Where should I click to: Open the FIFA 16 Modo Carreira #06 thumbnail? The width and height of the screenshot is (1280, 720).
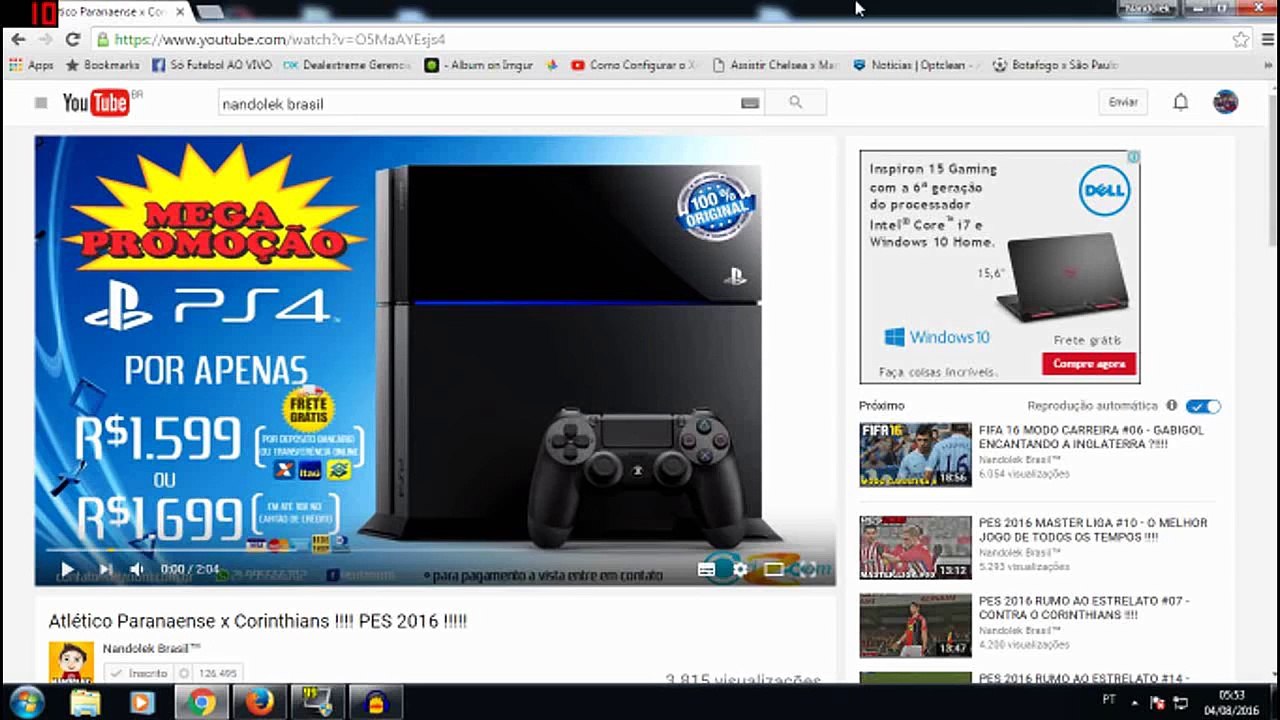(915, 455)
